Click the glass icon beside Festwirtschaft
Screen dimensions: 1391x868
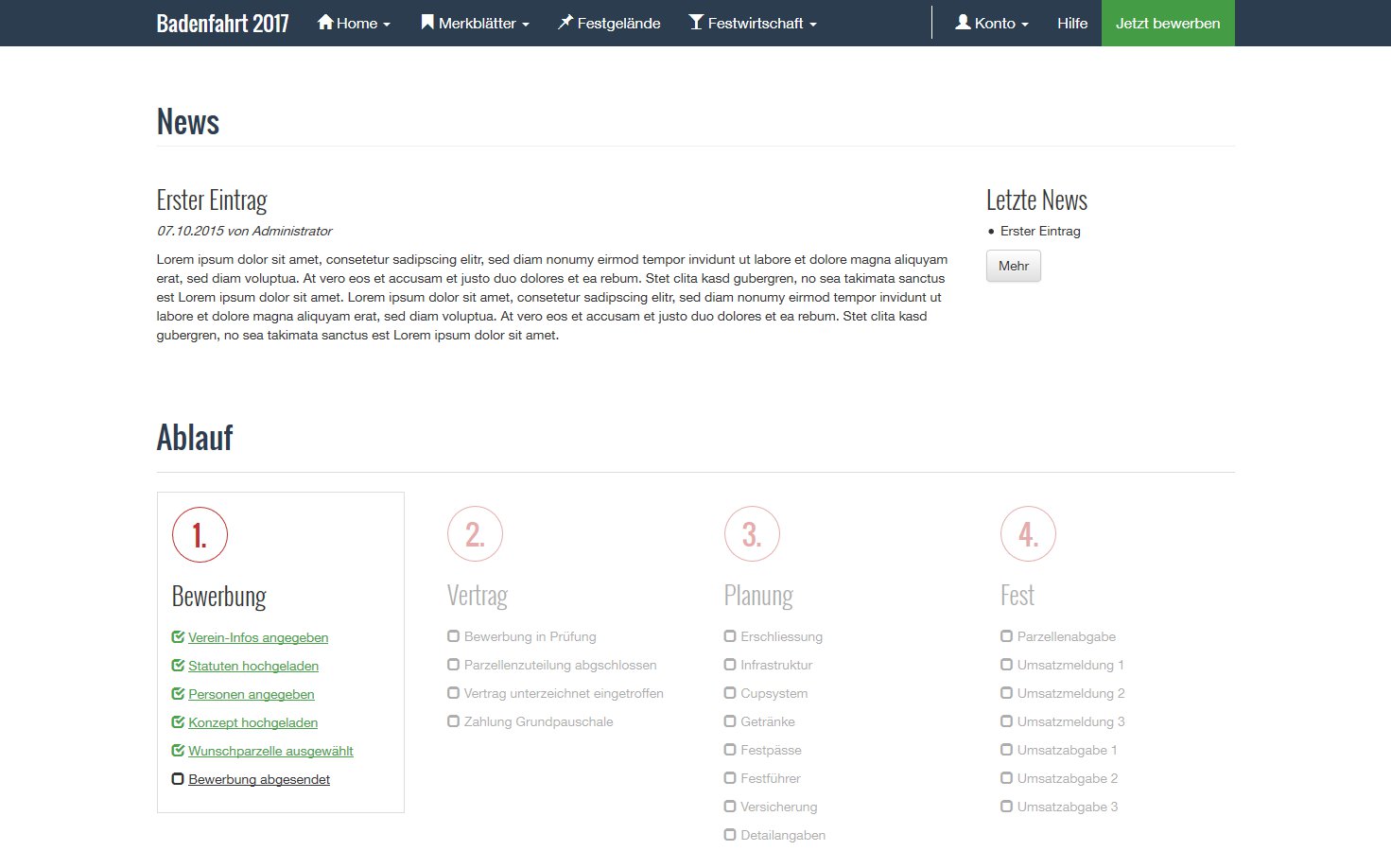[x=697, y=22]
